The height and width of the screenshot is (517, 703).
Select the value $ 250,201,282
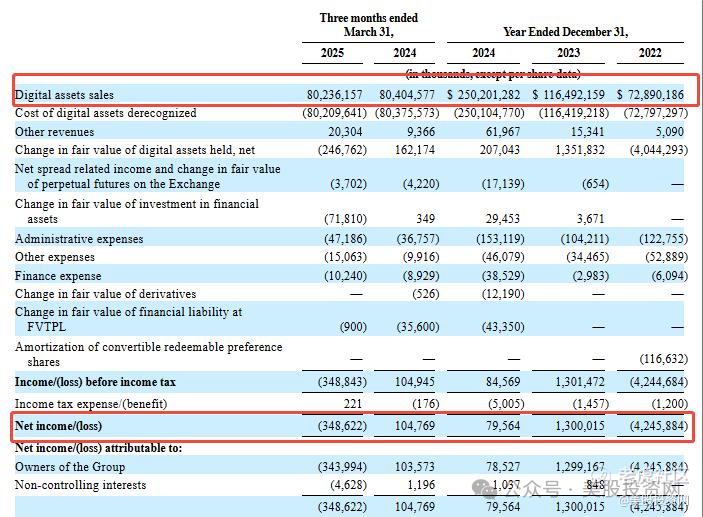tap(483, 95)
